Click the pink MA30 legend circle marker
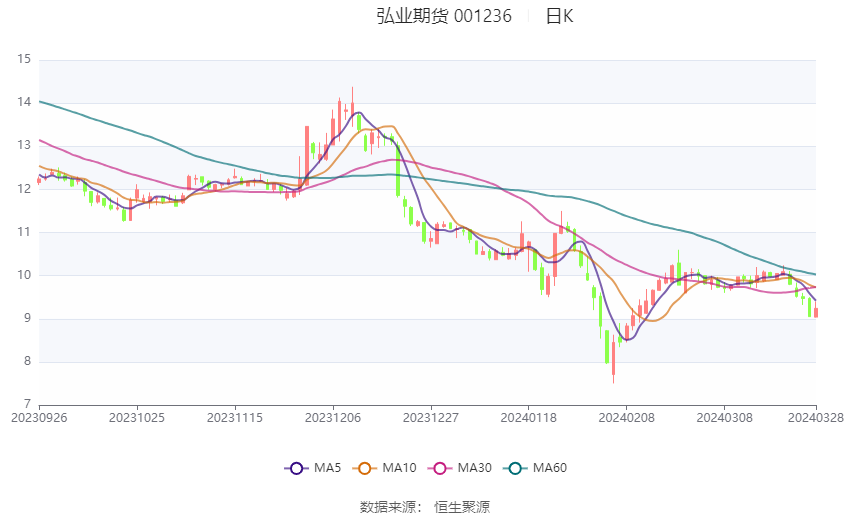Screen dimensions: 850x517 tap(437, 468)
